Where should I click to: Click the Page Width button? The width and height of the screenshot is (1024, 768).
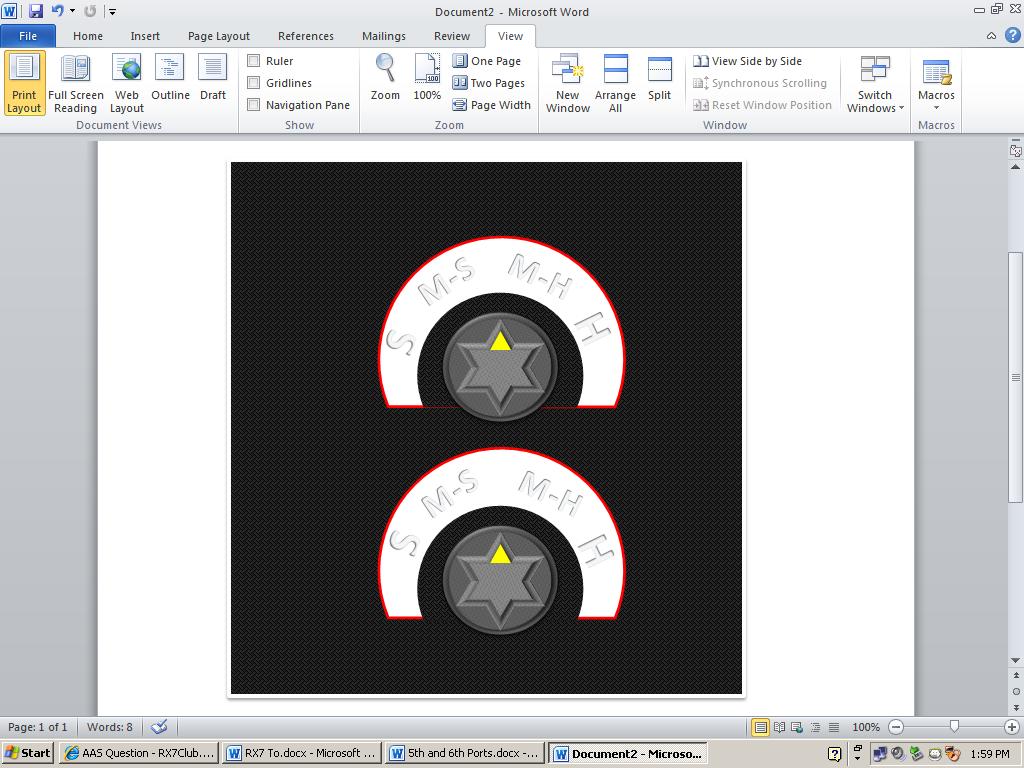click(492, 104)
